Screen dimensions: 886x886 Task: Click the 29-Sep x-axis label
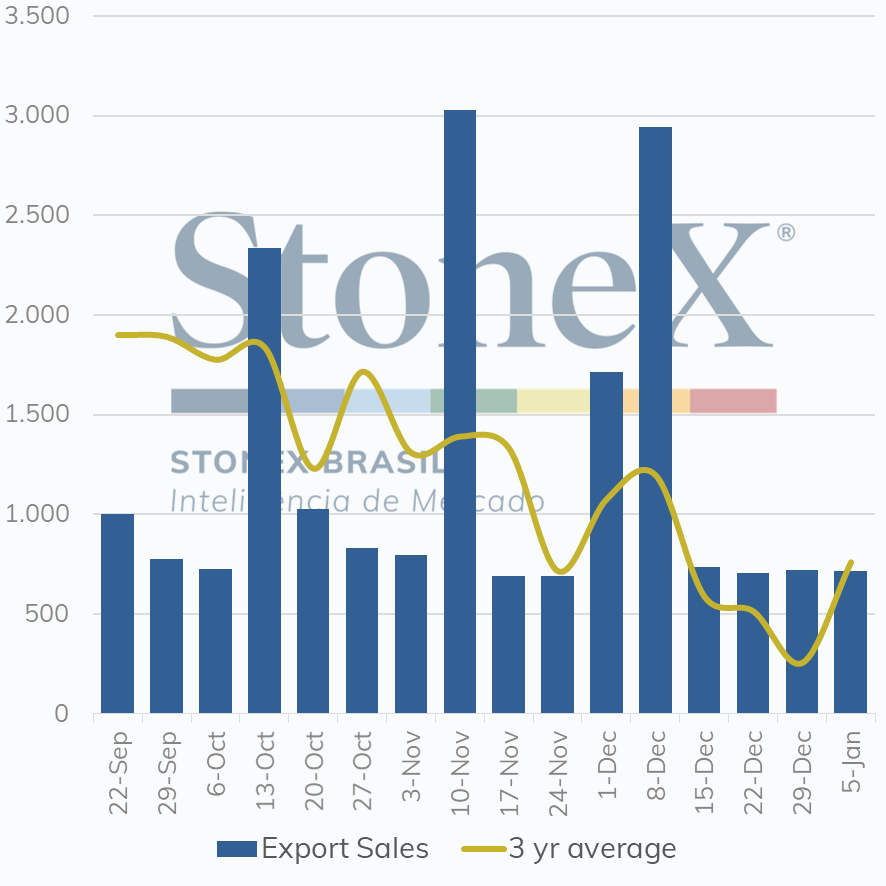(167, 772)
